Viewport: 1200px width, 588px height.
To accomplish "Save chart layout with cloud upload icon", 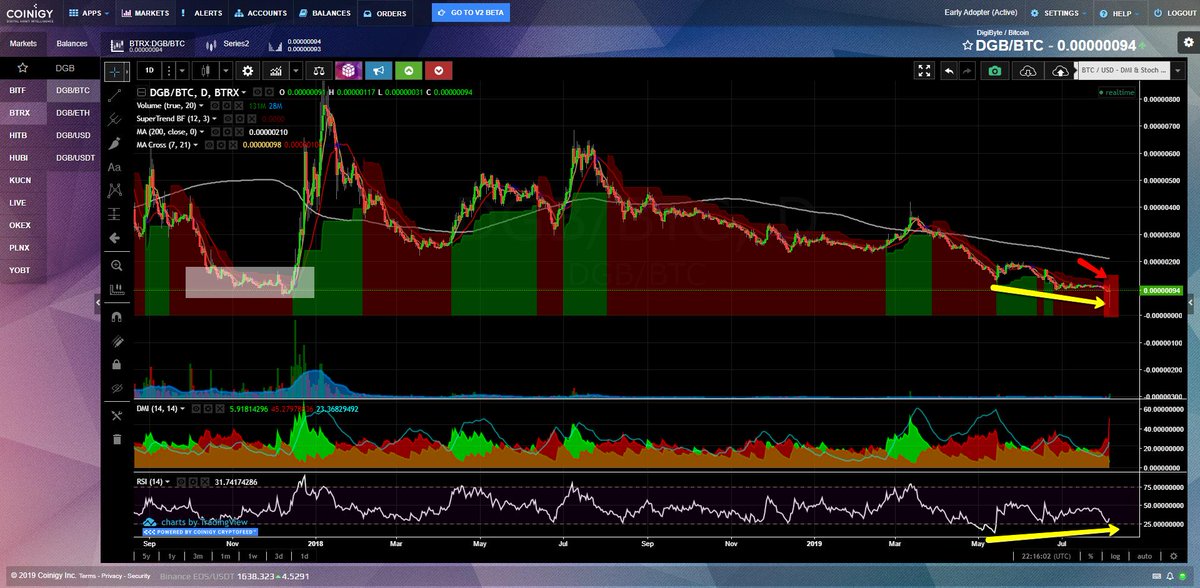I will (1059, 71).
